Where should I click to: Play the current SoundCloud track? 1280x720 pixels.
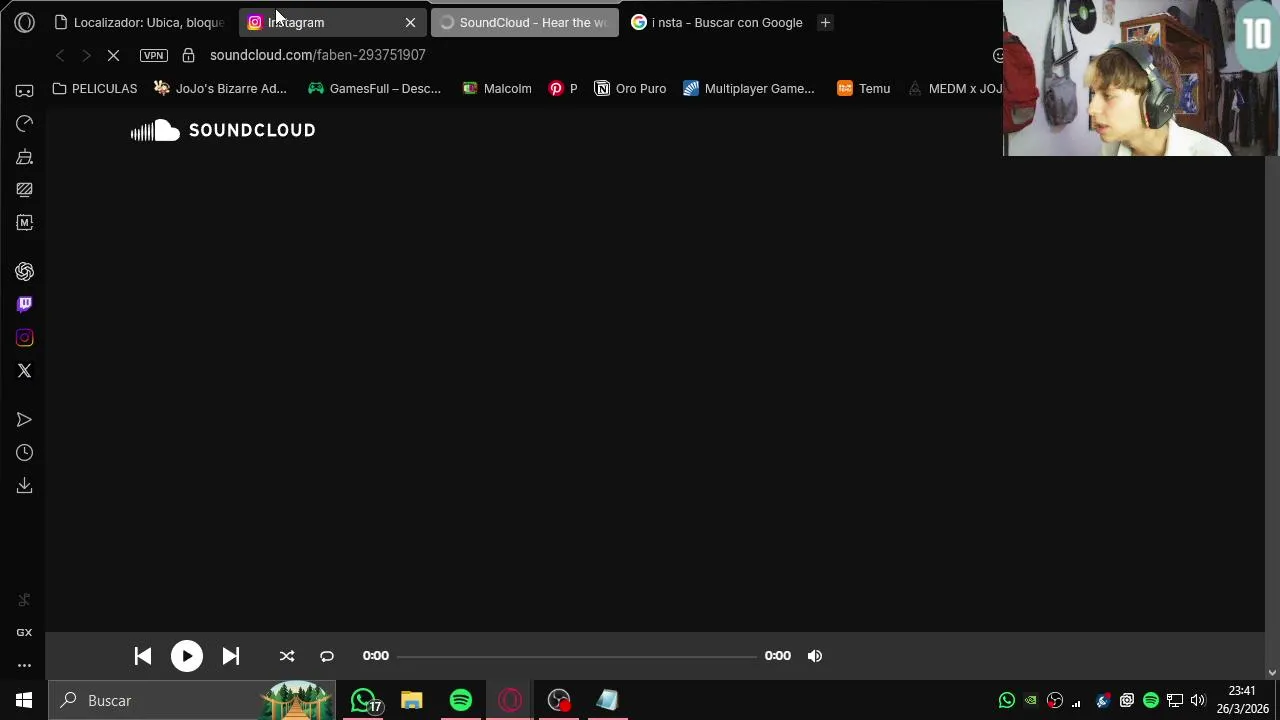point(187,656)
